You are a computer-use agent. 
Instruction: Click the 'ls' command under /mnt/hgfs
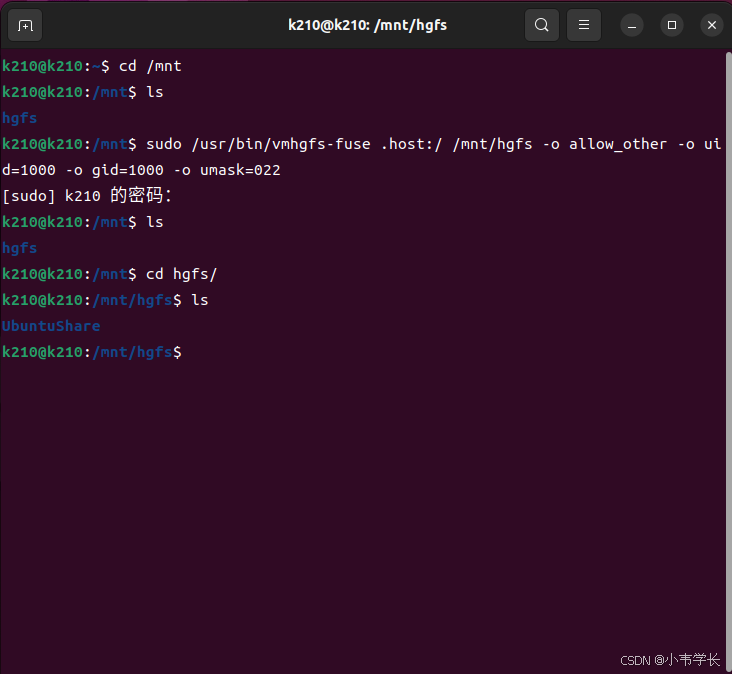[200, 300]
